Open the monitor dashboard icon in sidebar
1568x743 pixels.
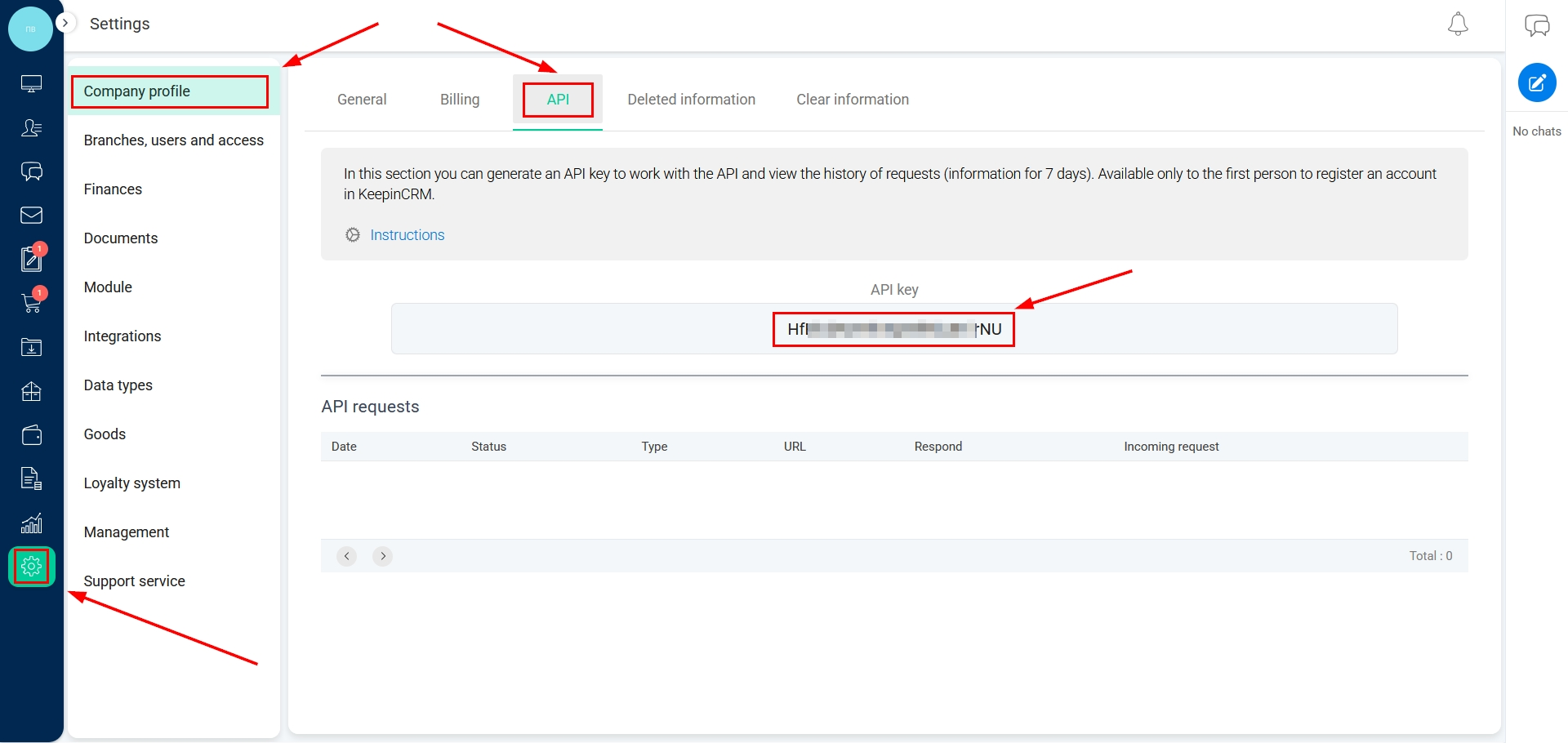point(31,84)
